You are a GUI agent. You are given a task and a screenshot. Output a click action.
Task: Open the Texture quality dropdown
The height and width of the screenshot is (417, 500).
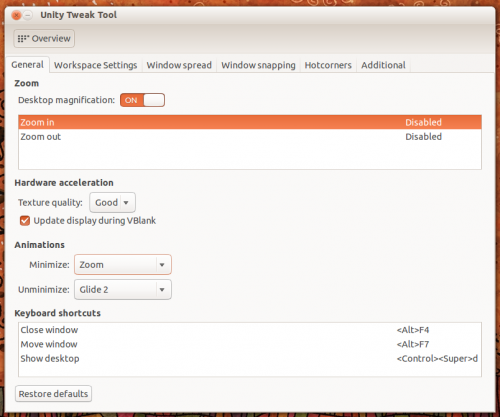pyautogui.click(x=112, y=202)
